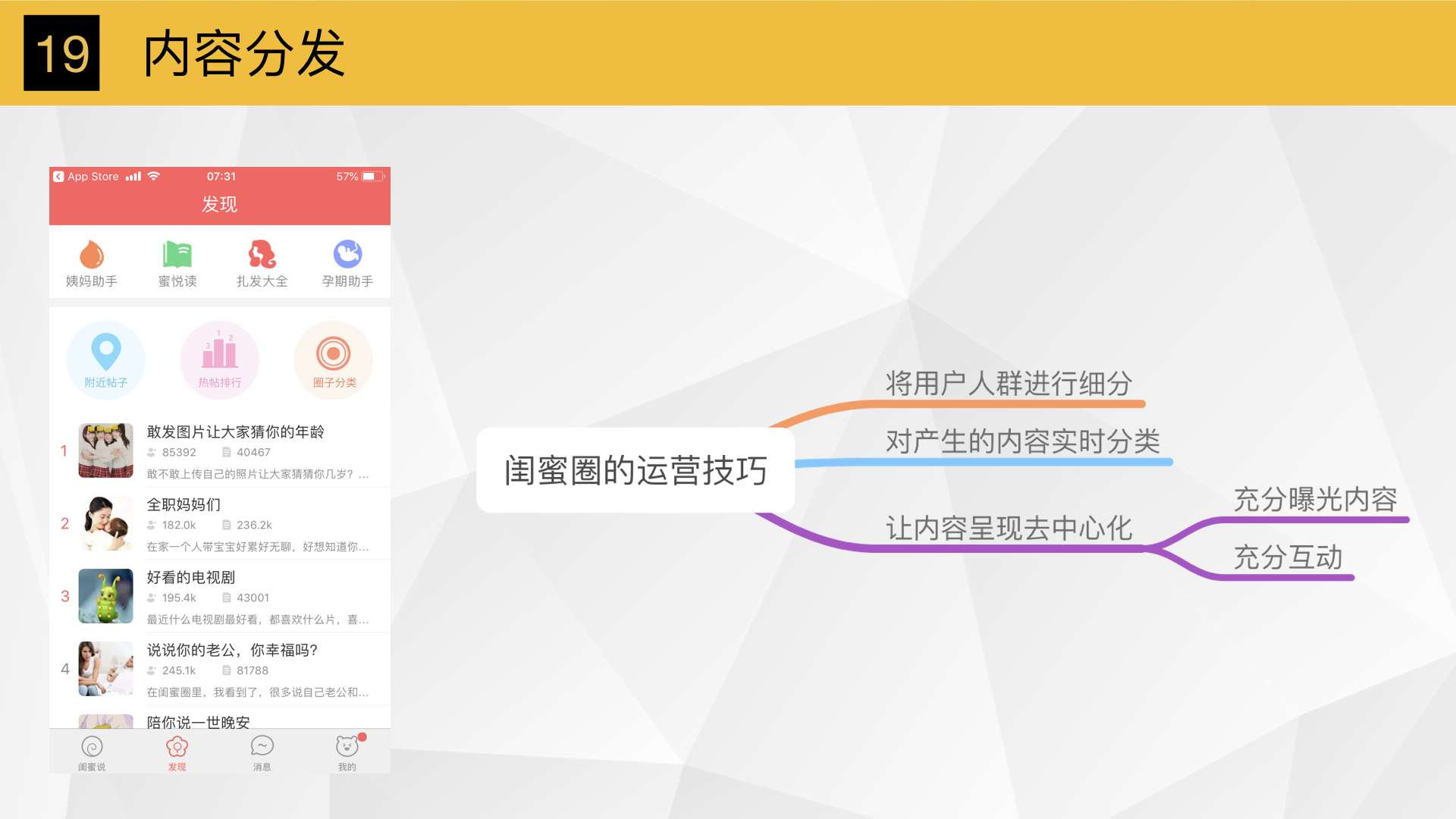Open the 扎发大全 hairstyle icon
1456x819 pixels.
coord(262,255)
